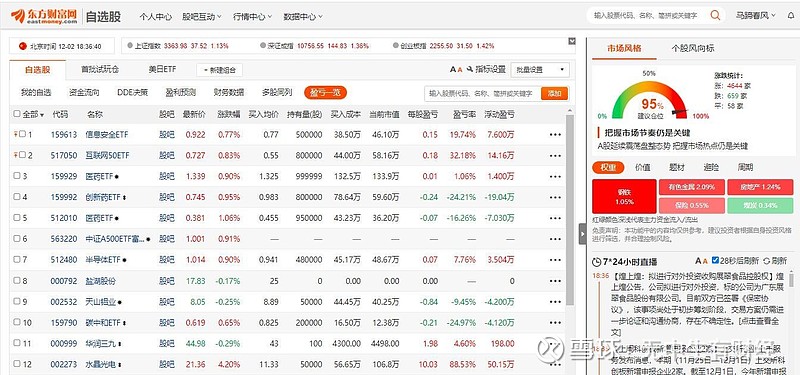800x375 pixels.
Task: Click the top search input field
Action: (647, 15)
